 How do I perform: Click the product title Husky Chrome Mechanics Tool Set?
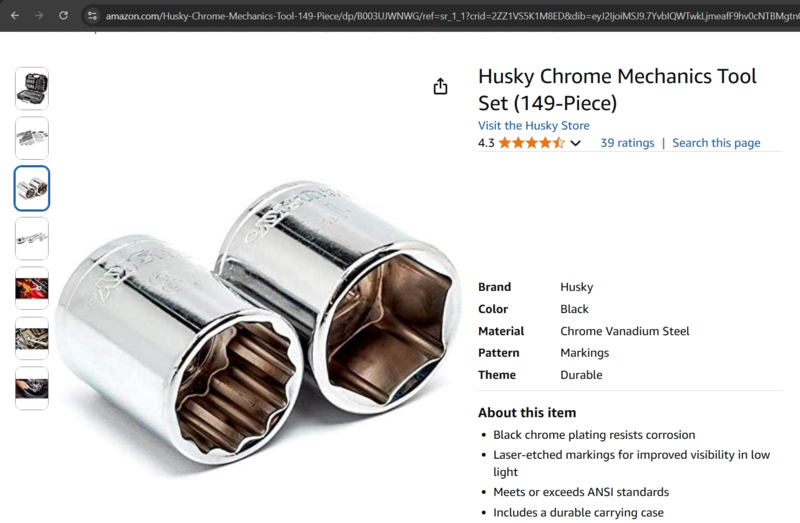click(x=617, y=90)
